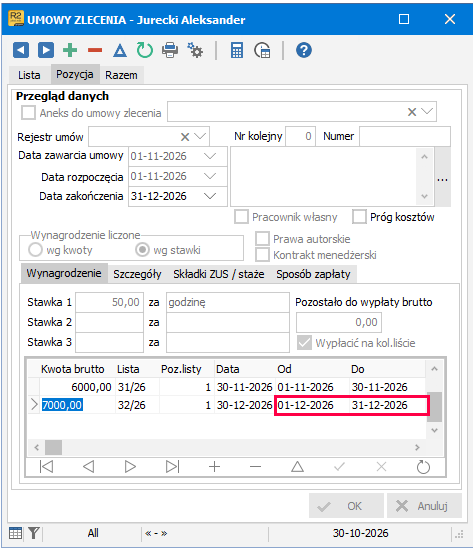Open the Szczegóły sub-tab

(137, 274)
